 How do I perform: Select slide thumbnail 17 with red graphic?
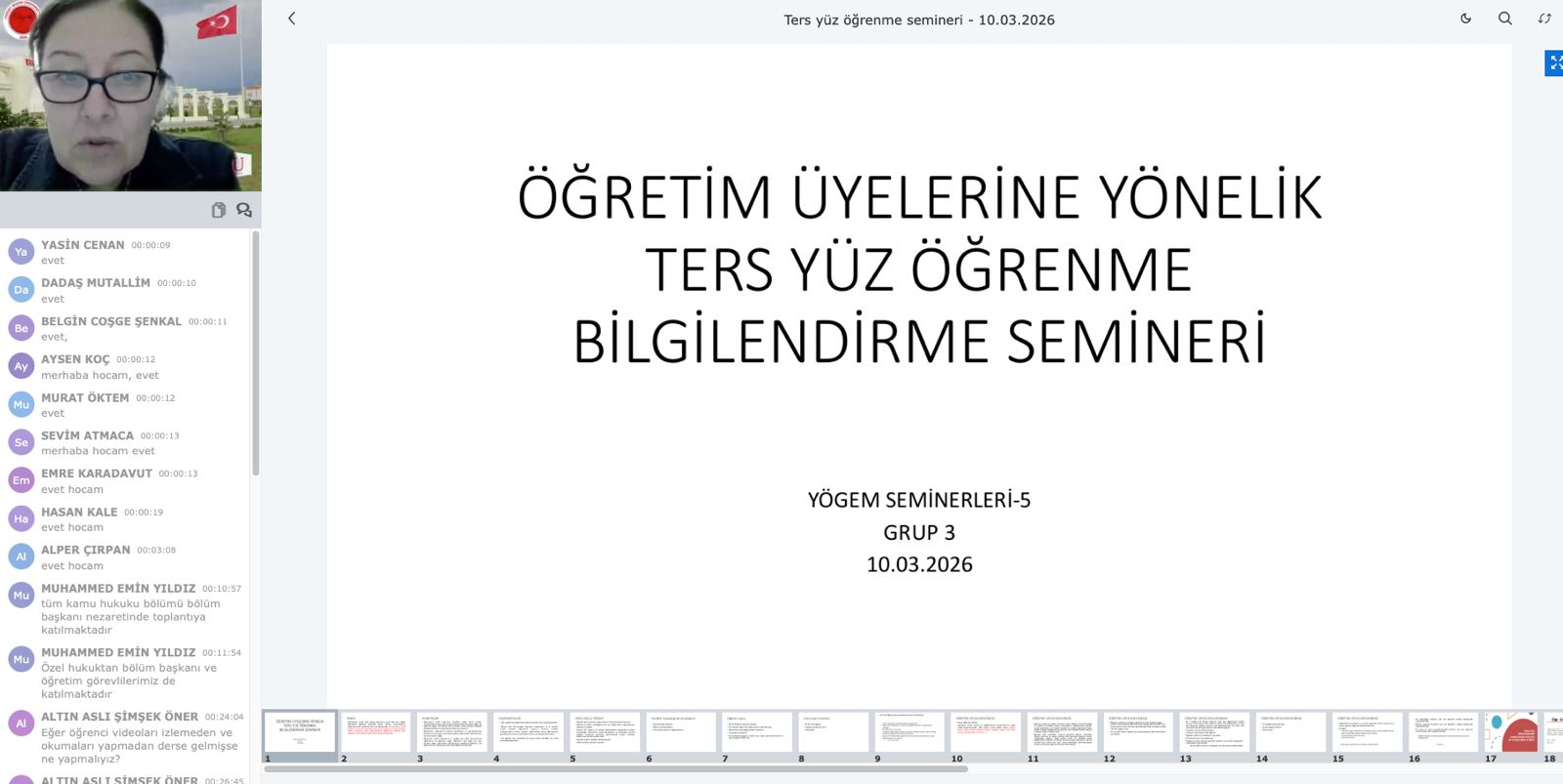click(x=1510, y=732)
